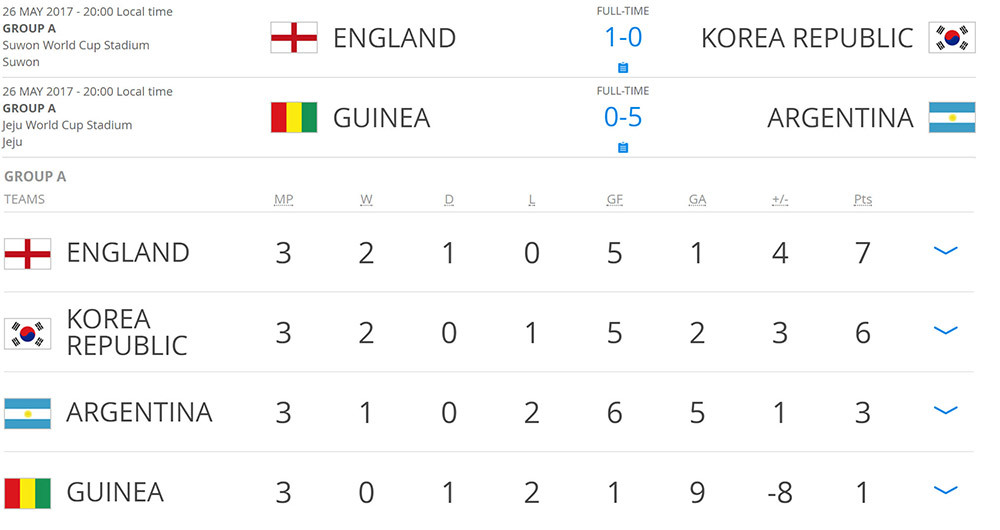Click the GF column header
The width and height of the screenshot is (1000, 530).
click(614, 199)
